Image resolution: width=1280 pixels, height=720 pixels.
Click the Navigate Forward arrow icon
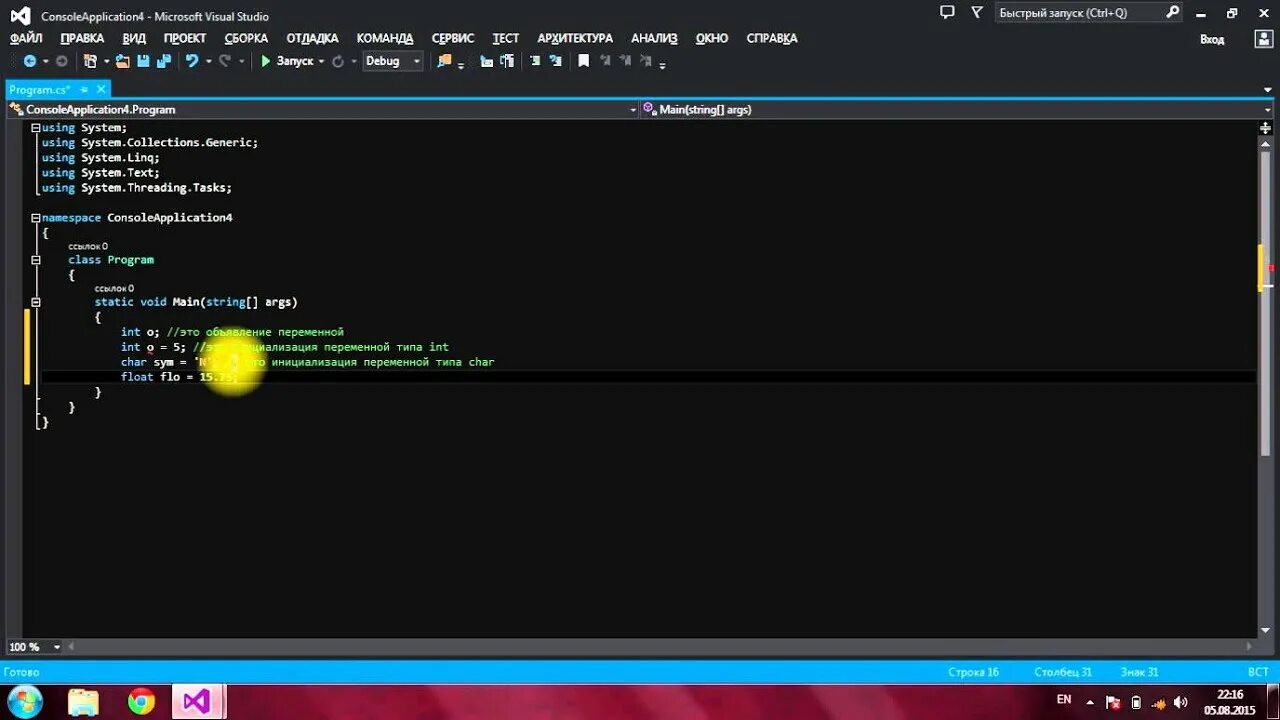[62, 61]
